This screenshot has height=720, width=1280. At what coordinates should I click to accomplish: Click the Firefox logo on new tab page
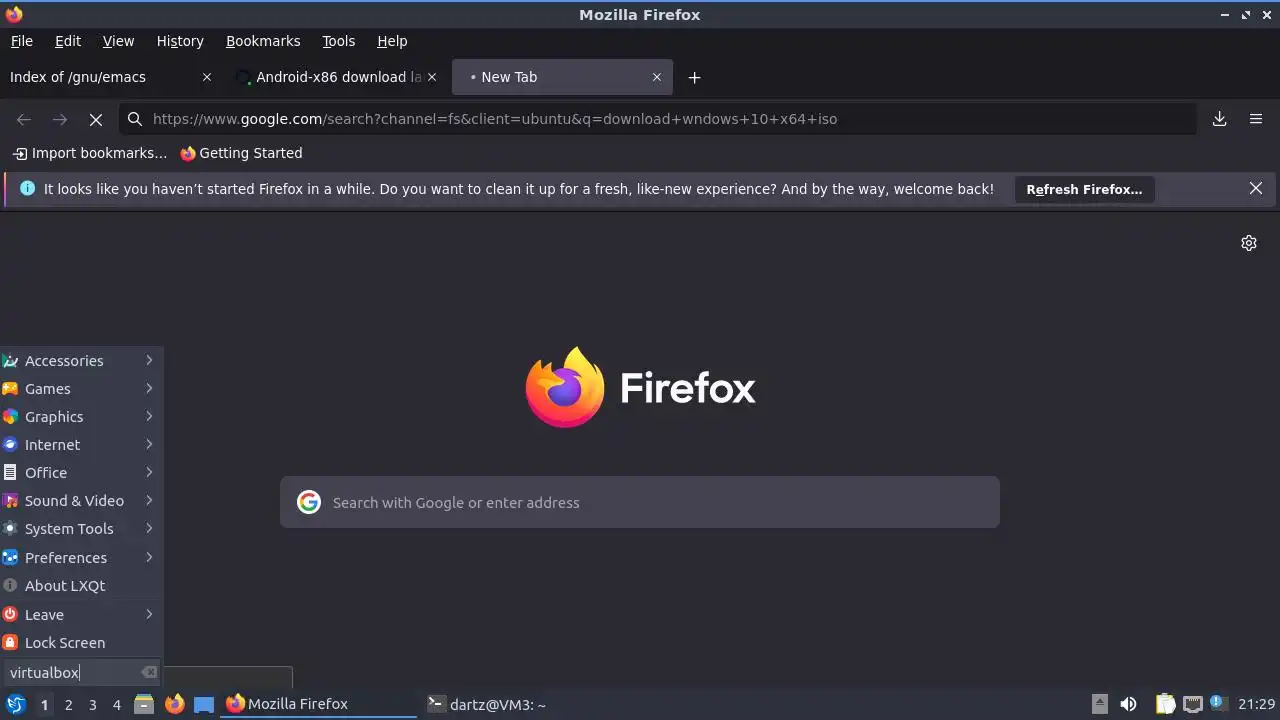point(565,387)
